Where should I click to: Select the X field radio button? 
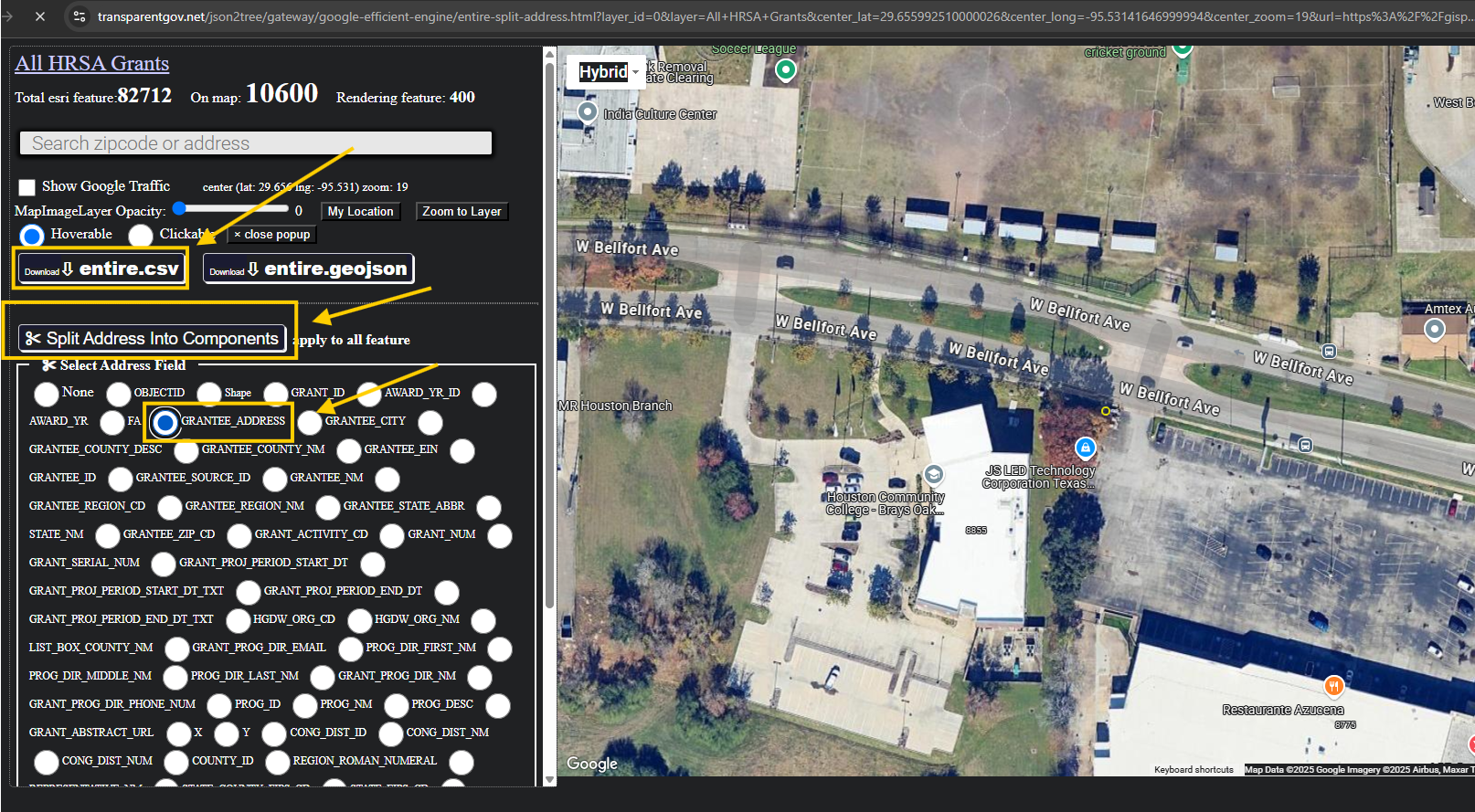point(178,734)
